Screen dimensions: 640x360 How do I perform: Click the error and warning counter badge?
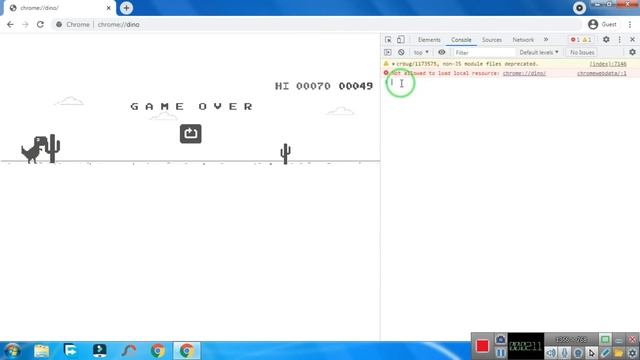click(580, 40)
